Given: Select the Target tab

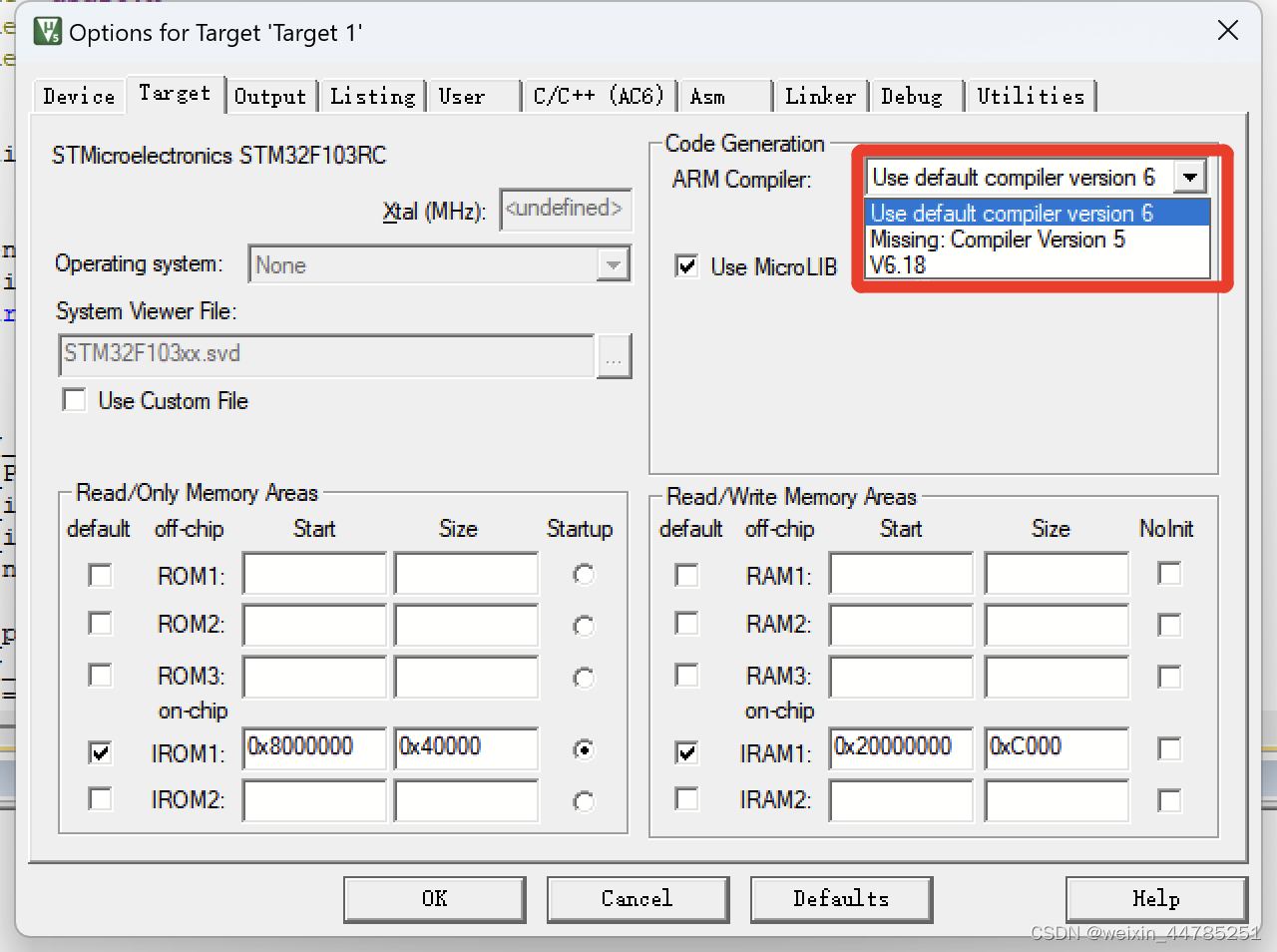Looking at the screenshot, I should coord(175,93).
